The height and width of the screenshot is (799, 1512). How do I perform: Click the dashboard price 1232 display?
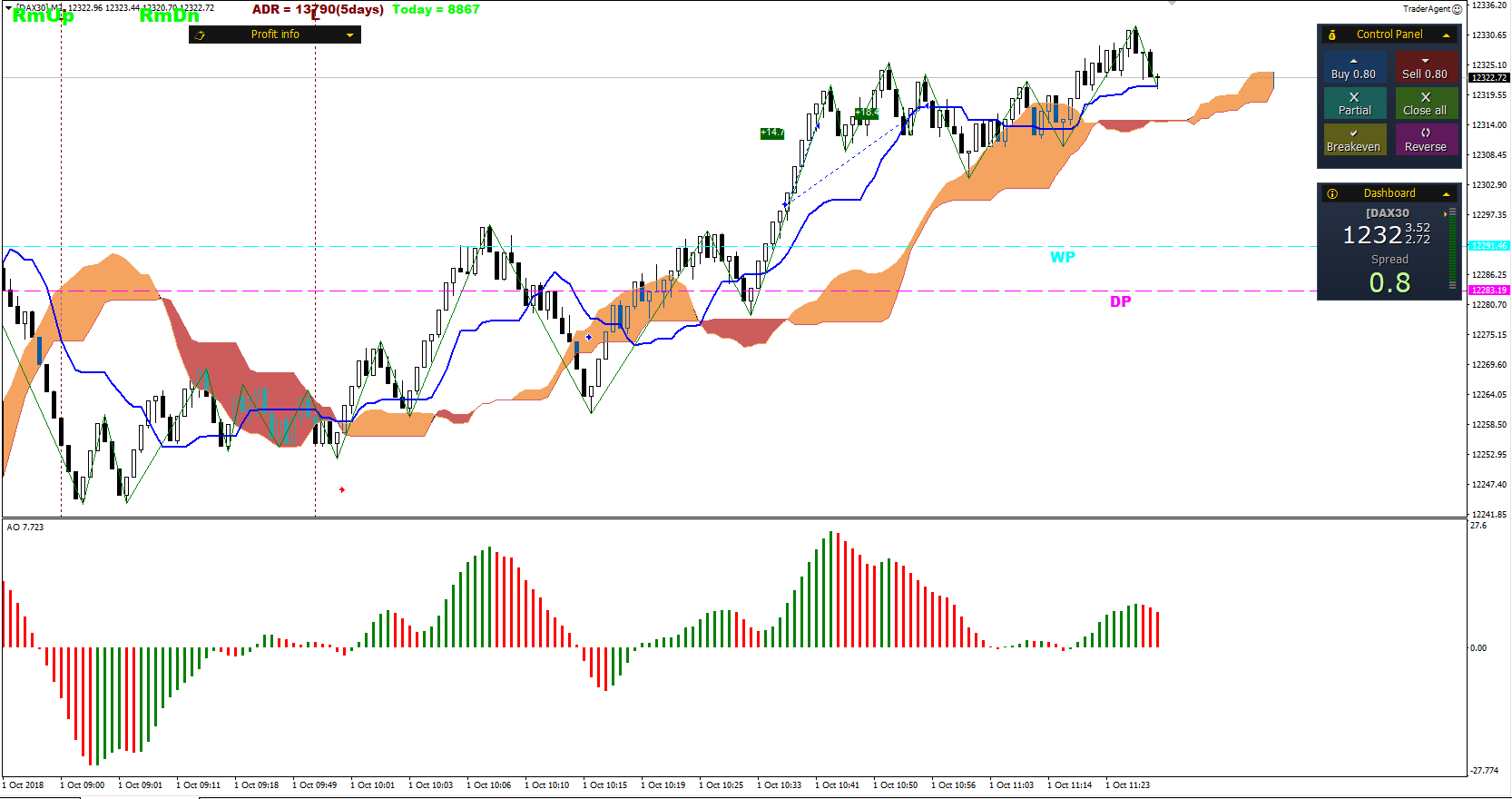[x=1372, y=235]
